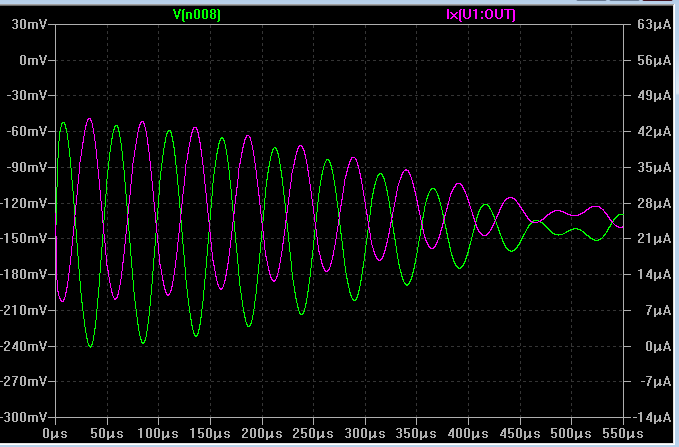Click the 50µs time axis label
This screenshot has height=447, width=679.
107,433
